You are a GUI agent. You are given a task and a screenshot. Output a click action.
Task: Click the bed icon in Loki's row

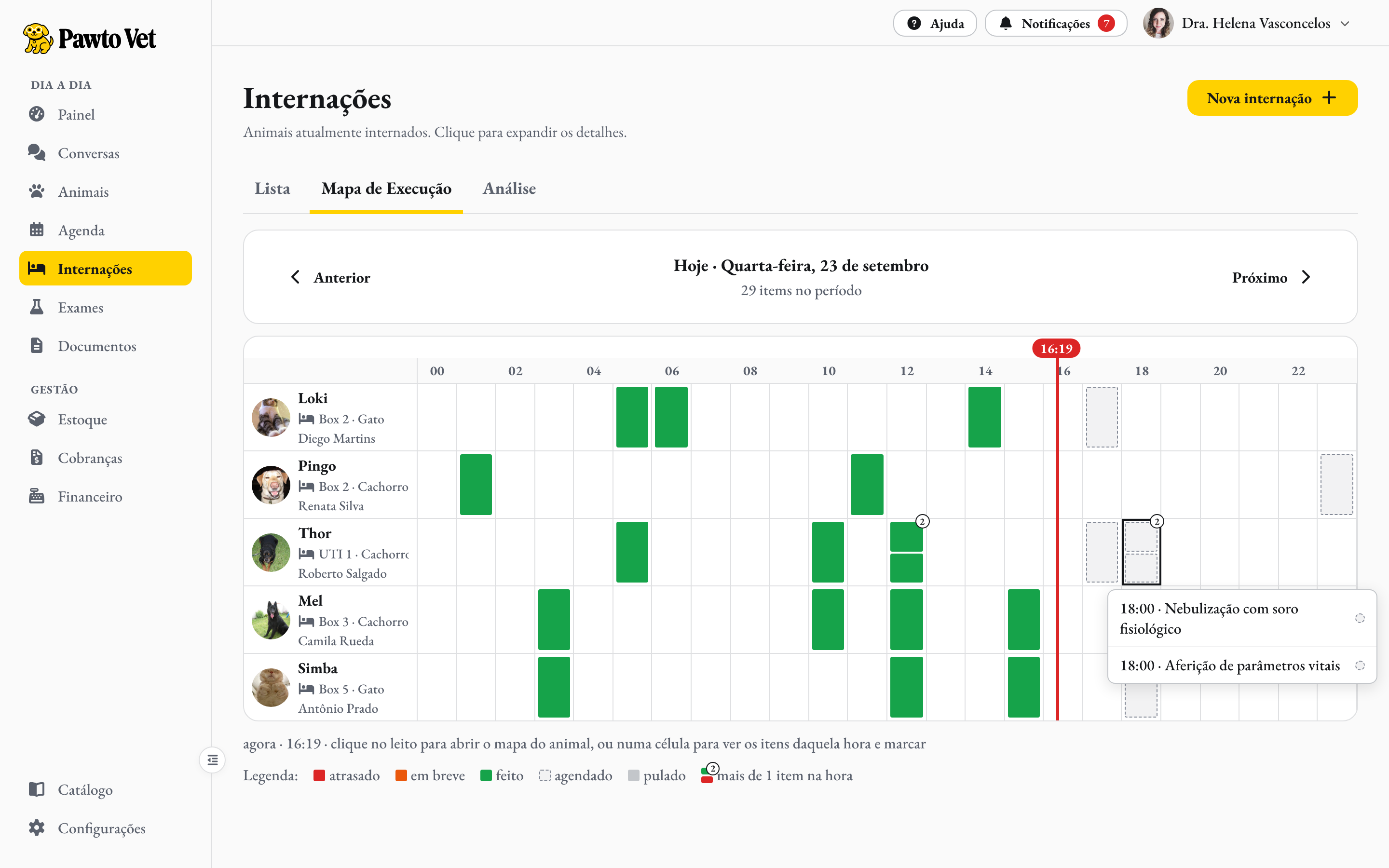pyautogui.click(x=307, y=419)
